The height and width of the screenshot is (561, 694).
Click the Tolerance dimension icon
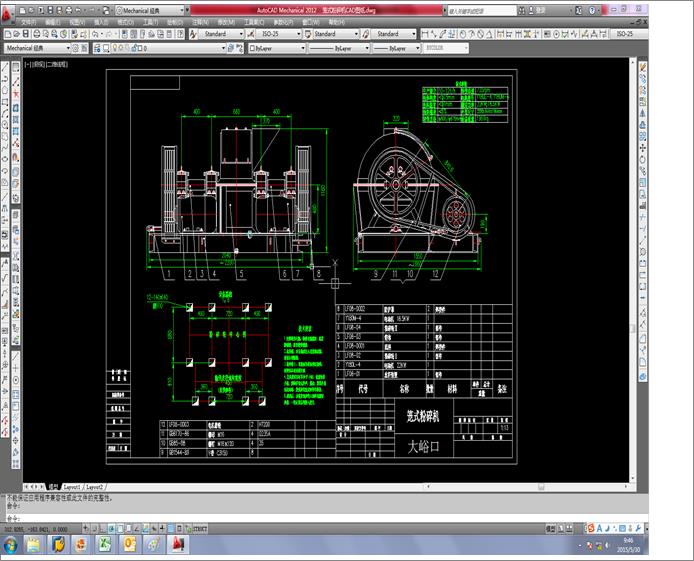pyautogui.click(x=547, y=34)
